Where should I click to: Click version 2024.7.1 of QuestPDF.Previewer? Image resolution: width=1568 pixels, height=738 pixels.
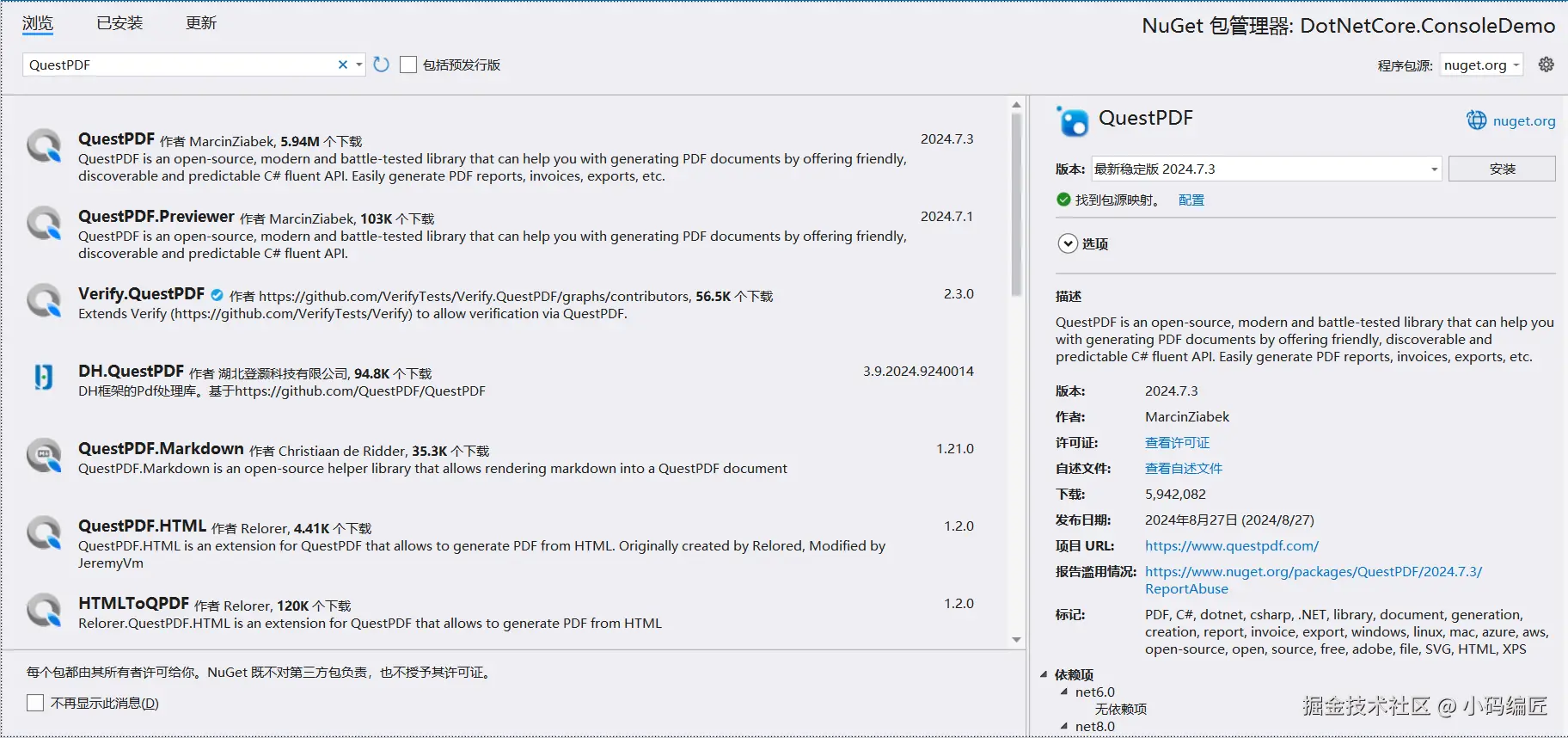pyautogui.click(x=946, y=216)
